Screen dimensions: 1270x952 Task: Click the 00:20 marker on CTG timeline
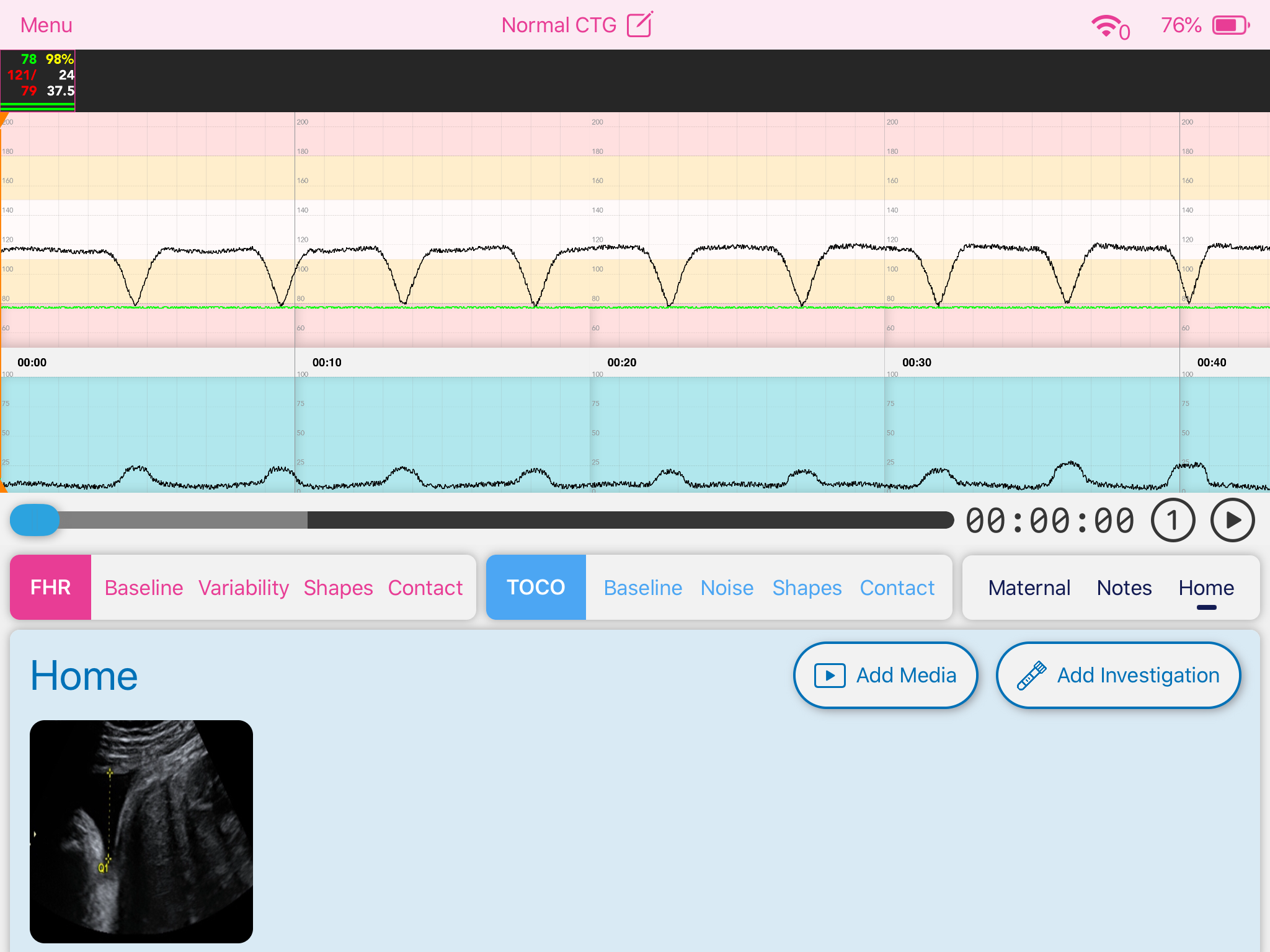(x=621, y=363)
